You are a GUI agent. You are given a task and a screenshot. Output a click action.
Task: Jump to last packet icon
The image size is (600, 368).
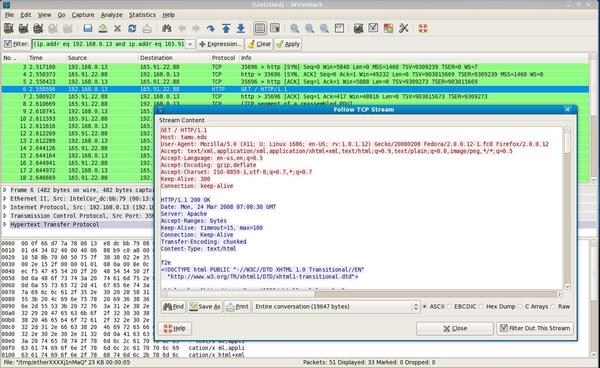[x=241, y=28]
